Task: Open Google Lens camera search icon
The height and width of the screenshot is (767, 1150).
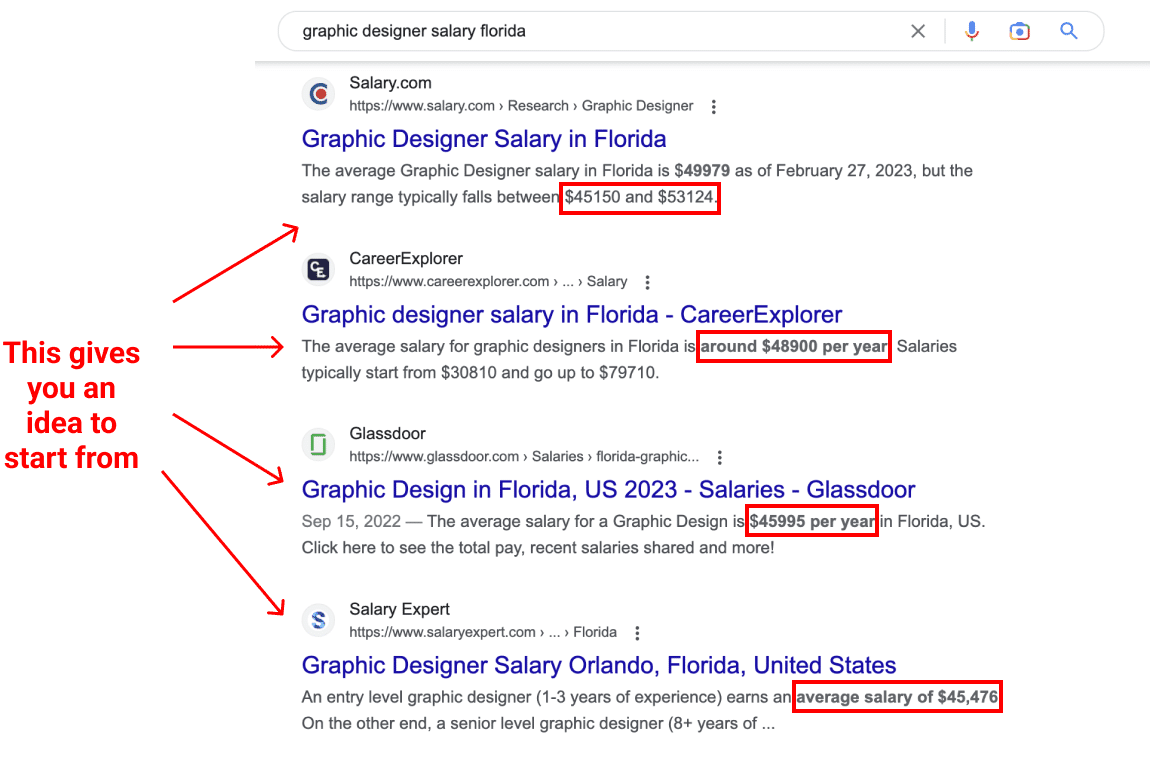Action: point(1019,31)
